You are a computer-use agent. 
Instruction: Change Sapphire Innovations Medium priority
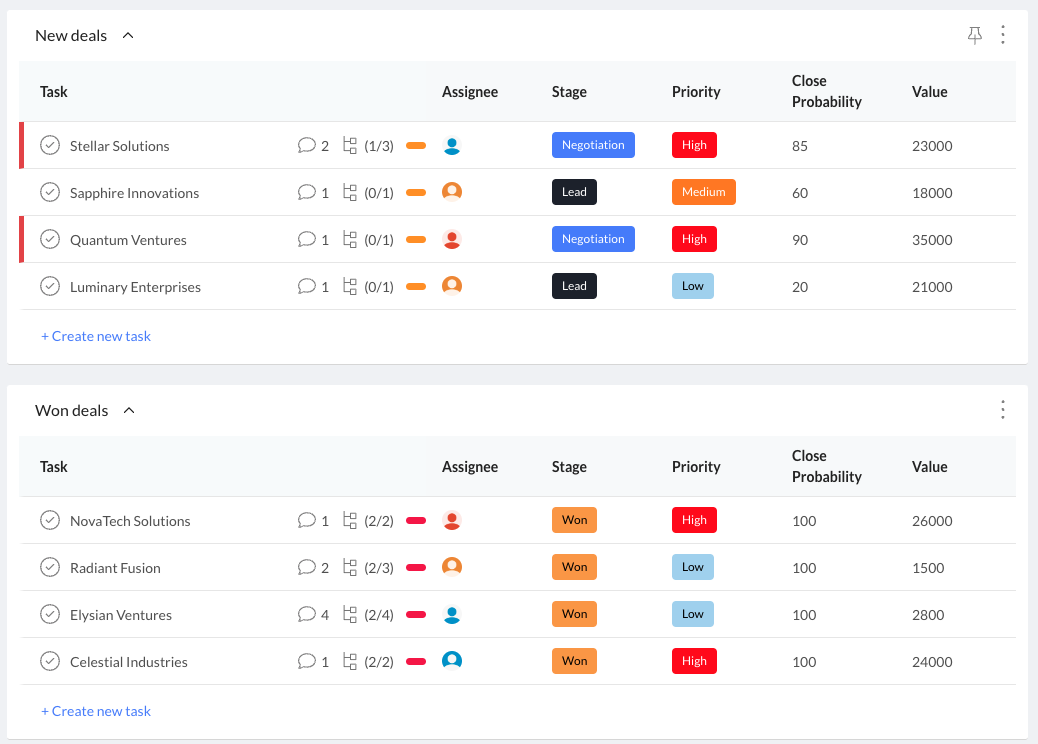click(x=704, y=192)
